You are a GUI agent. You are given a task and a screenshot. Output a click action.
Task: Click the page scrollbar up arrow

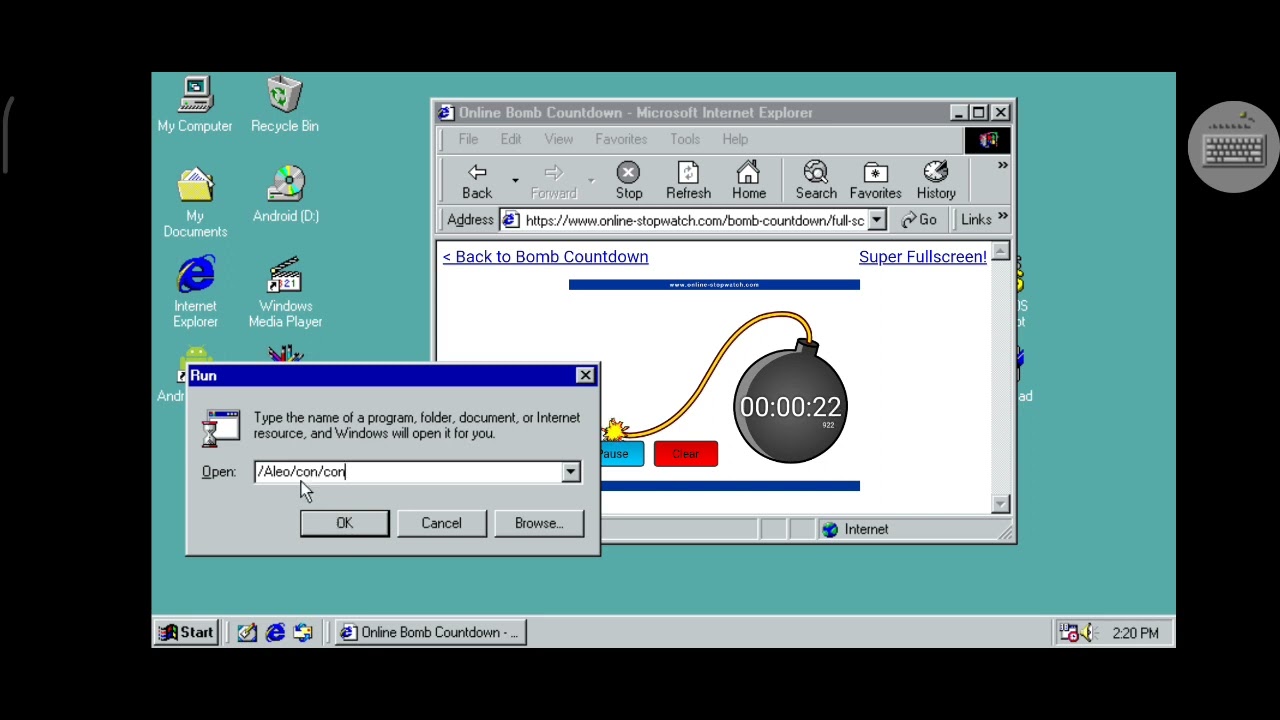(x=1001, y=250)
